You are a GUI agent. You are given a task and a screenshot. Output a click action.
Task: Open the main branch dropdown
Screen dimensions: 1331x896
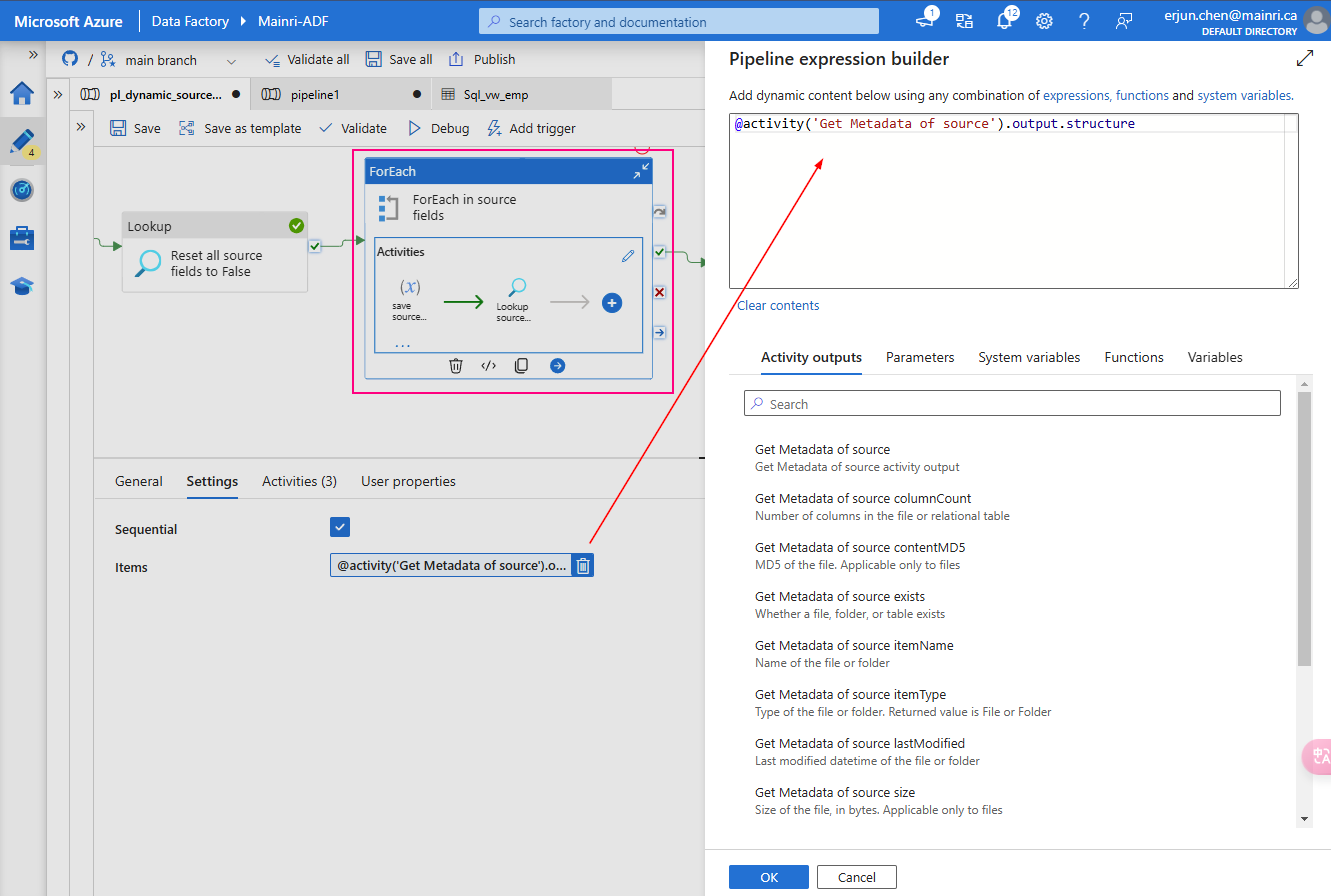click(x=231, y=59)
